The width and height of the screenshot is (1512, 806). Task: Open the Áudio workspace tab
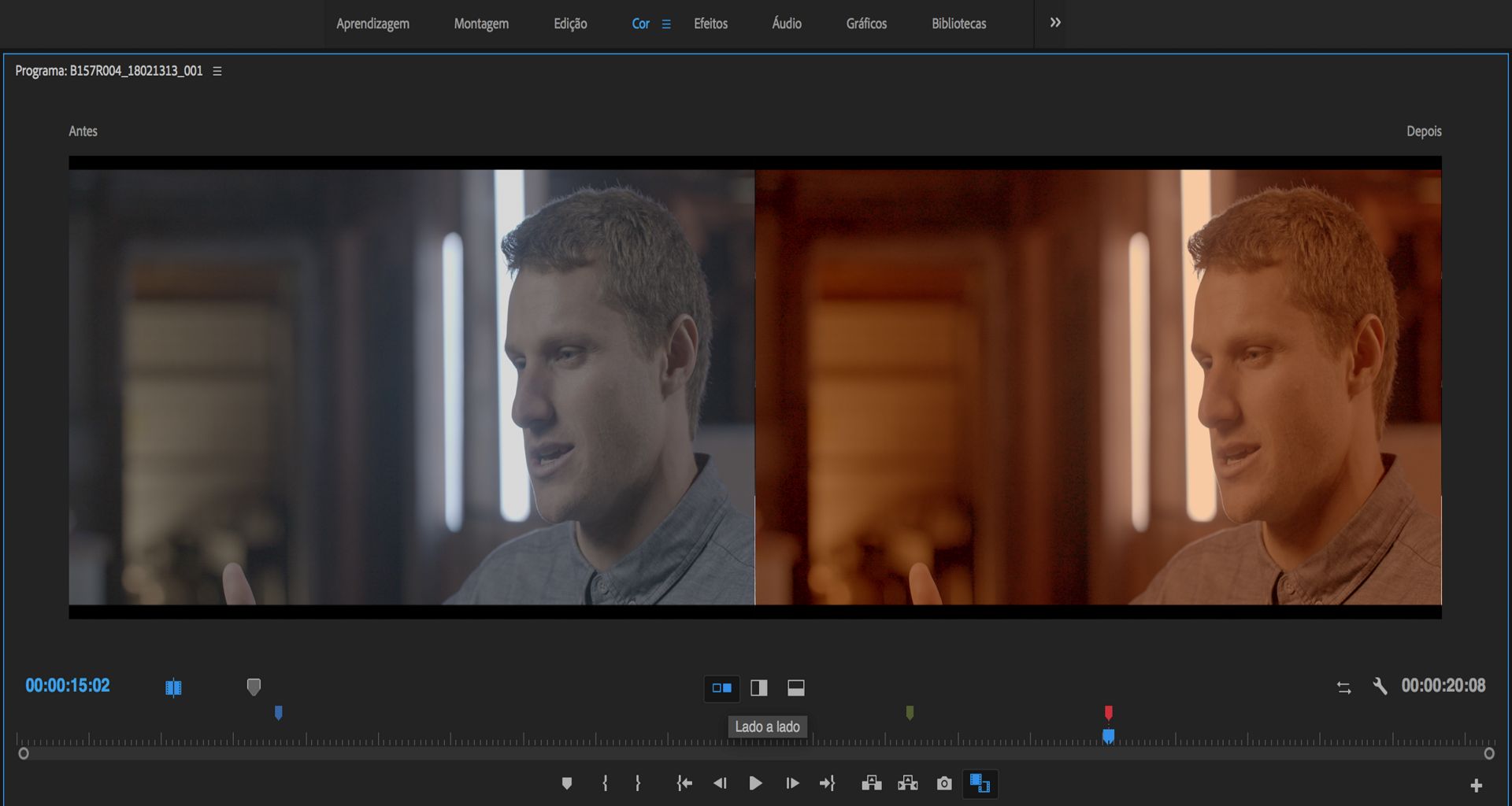tap(786, 24)
